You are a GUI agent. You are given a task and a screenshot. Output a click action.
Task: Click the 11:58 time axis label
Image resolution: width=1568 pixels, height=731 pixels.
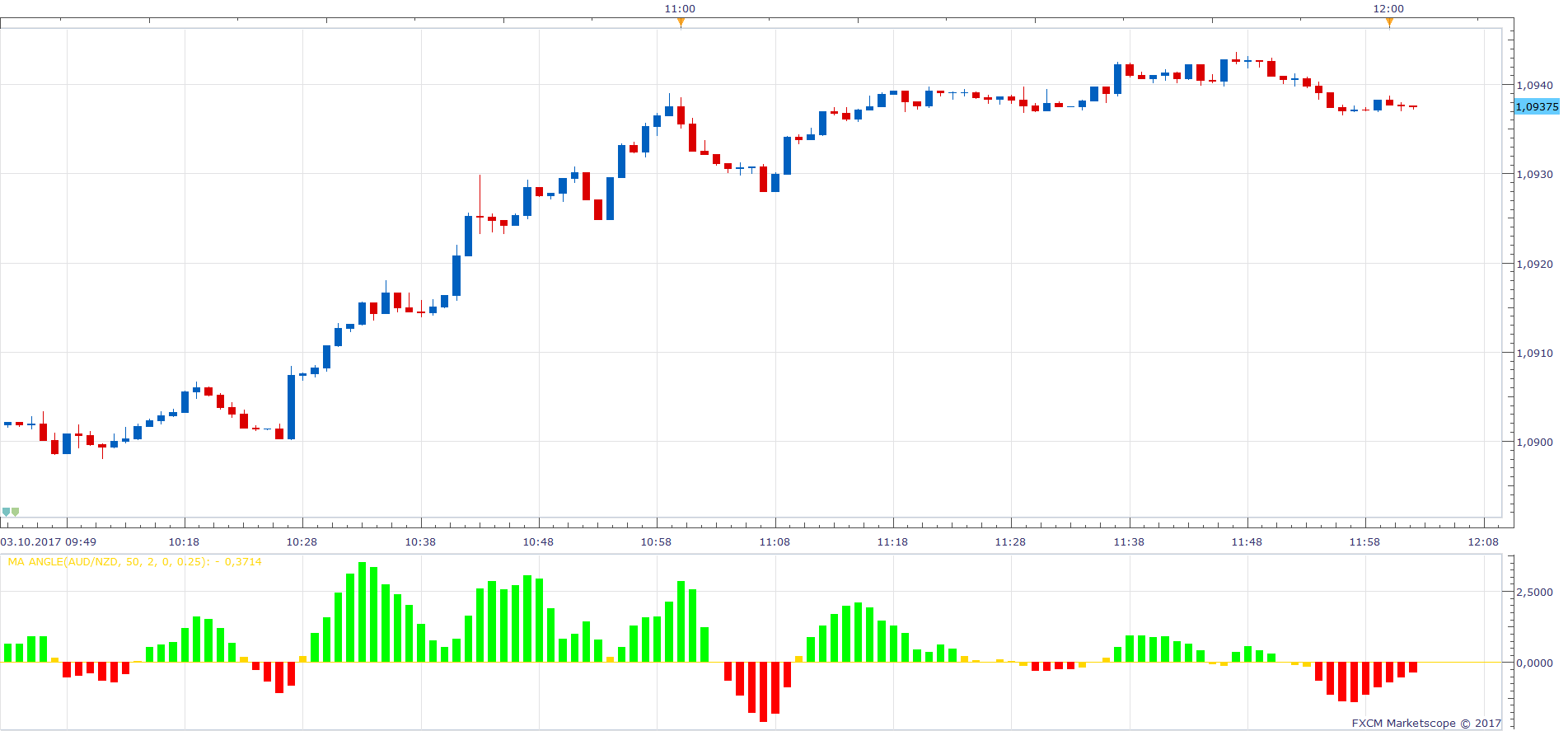pos(1364,541)
